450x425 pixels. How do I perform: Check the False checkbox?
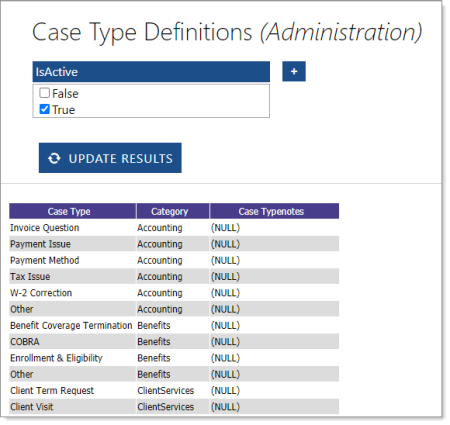point(44,93)
